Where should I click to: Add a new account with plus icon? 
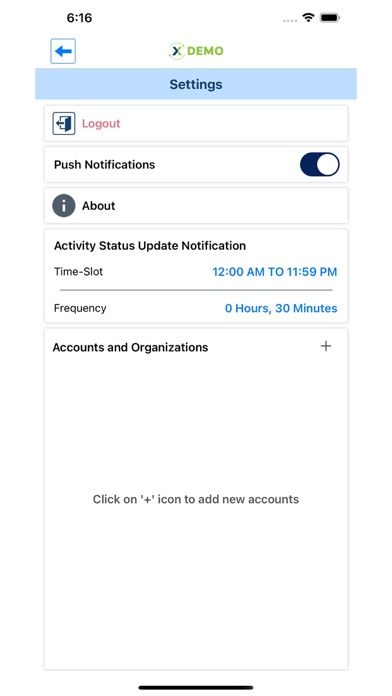[326, 346]
